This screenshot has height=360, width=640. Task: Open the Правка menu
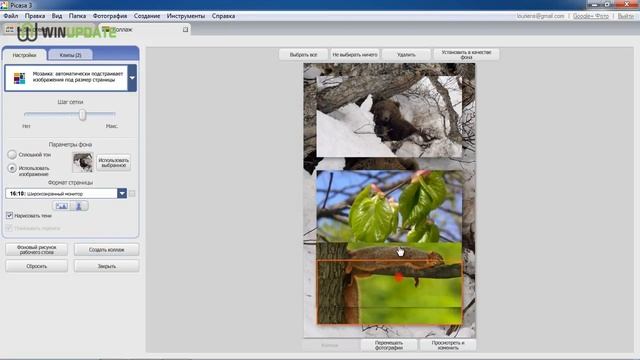[35, 16]
